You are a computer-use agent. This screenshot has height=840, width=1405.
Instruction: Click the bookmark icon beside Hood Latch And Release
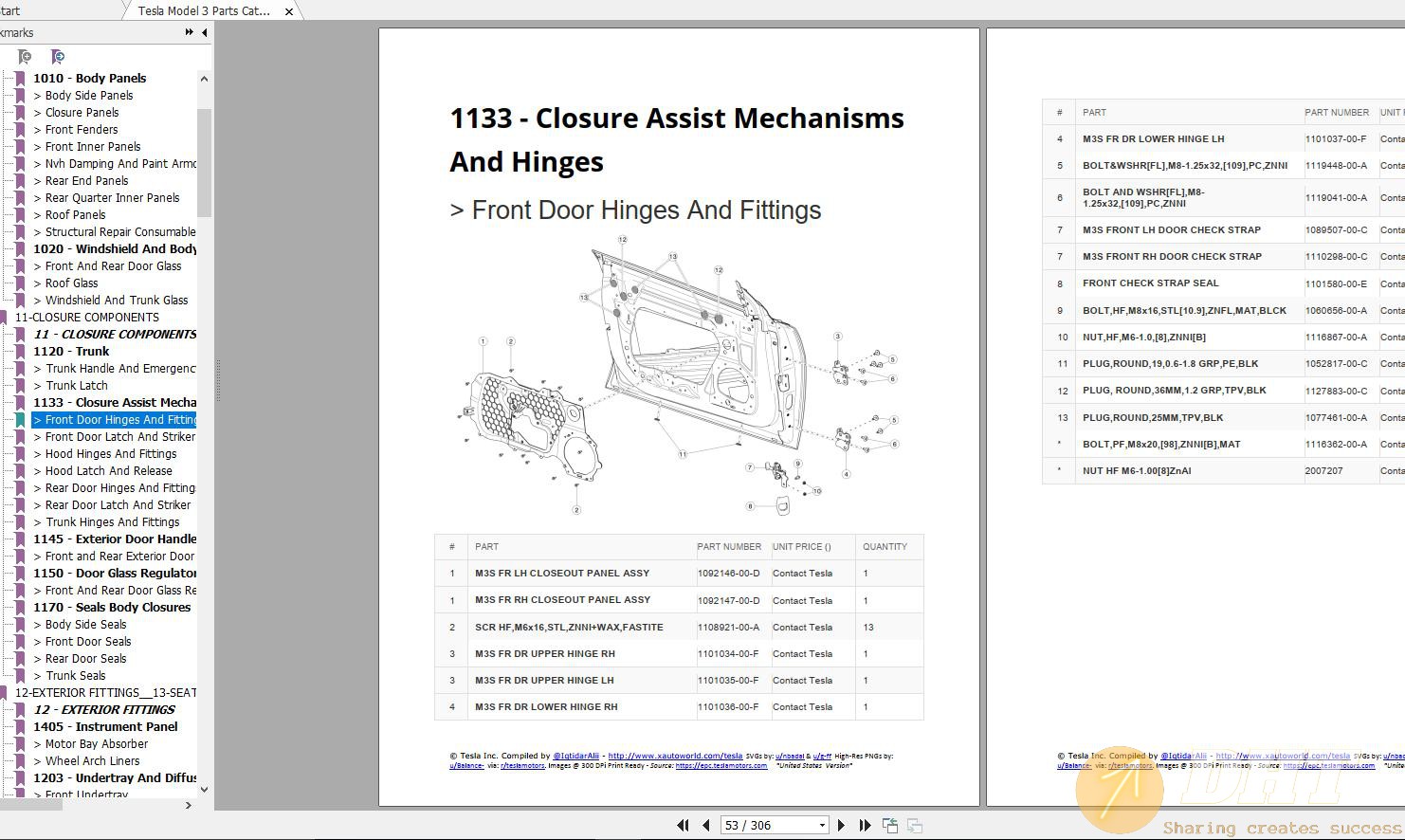pos(21,471)
